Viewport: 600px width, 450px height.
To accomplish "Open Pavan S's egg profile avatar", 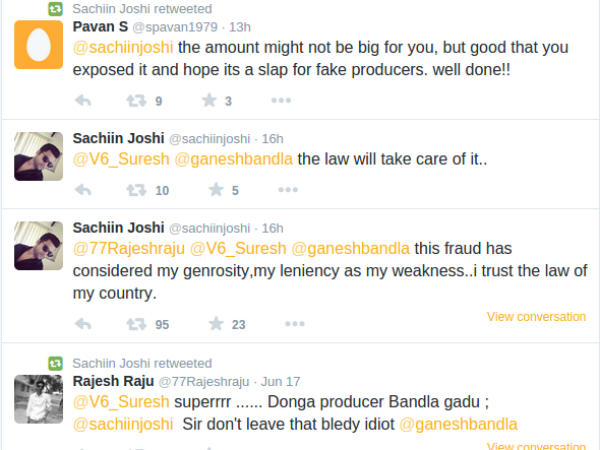I will [x=39, y=44].
